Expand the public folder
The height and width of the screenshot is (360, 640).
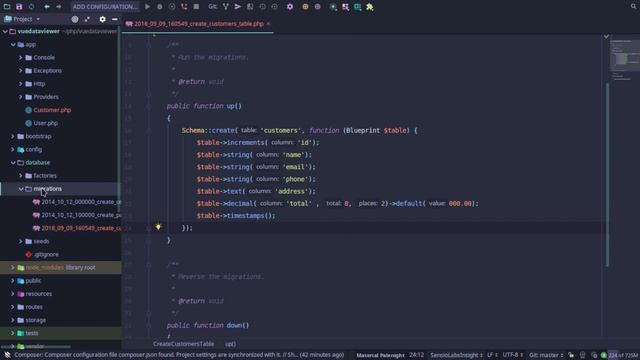point(13,280)
